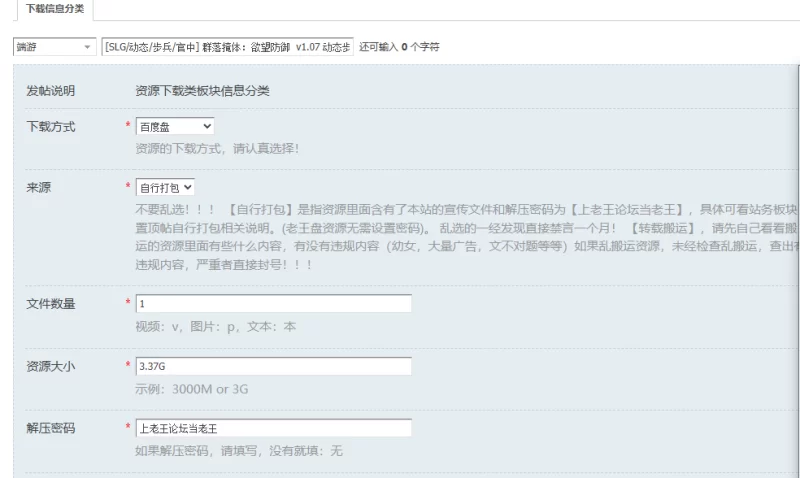Open the 下载方式 dropdown showing 百度盘
The height and width of the screenshot is (478, 800).
(x=175, y=127)
